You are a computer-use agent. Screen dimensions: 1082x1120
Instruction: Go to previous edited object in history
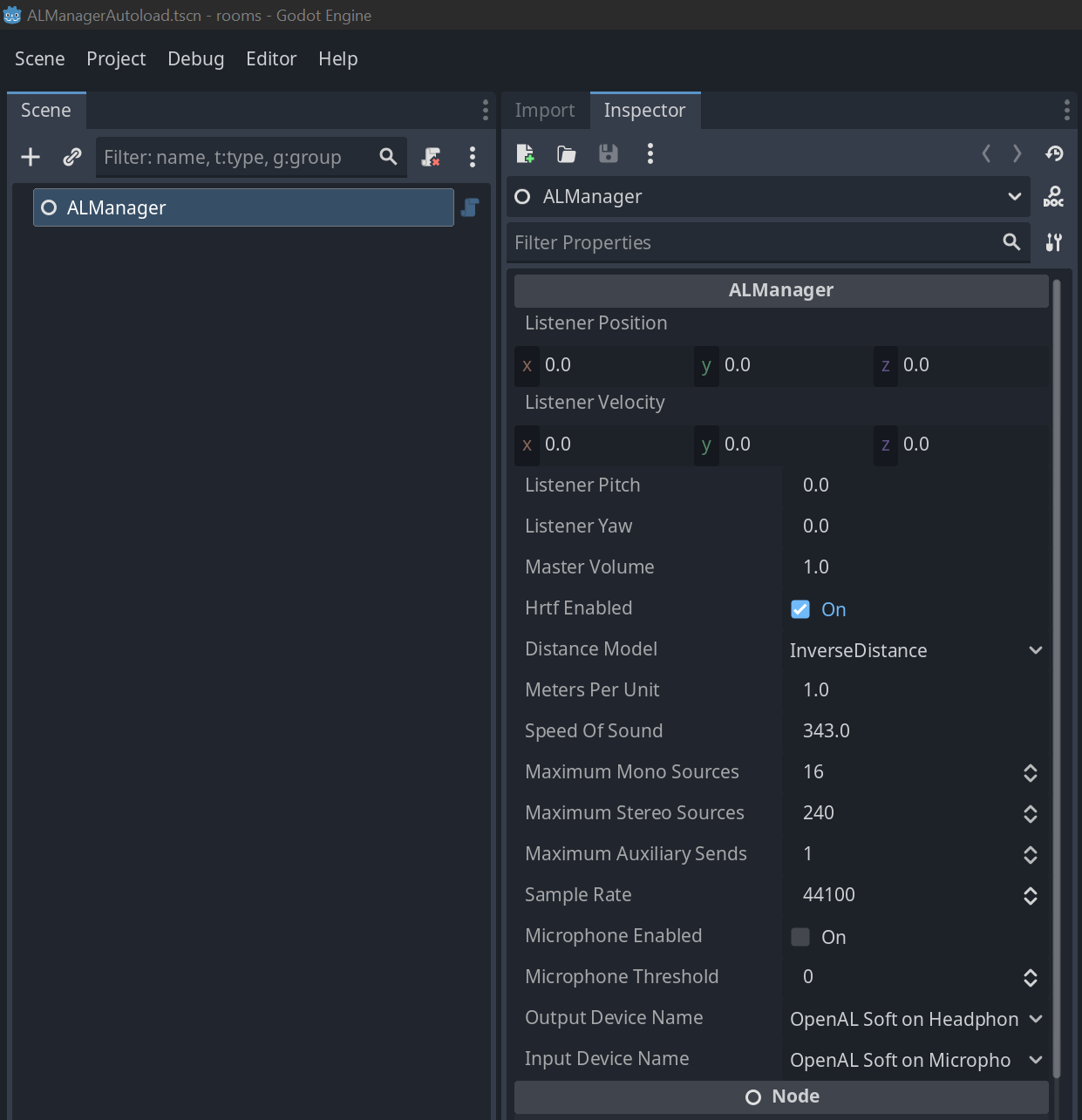(986, 154)
